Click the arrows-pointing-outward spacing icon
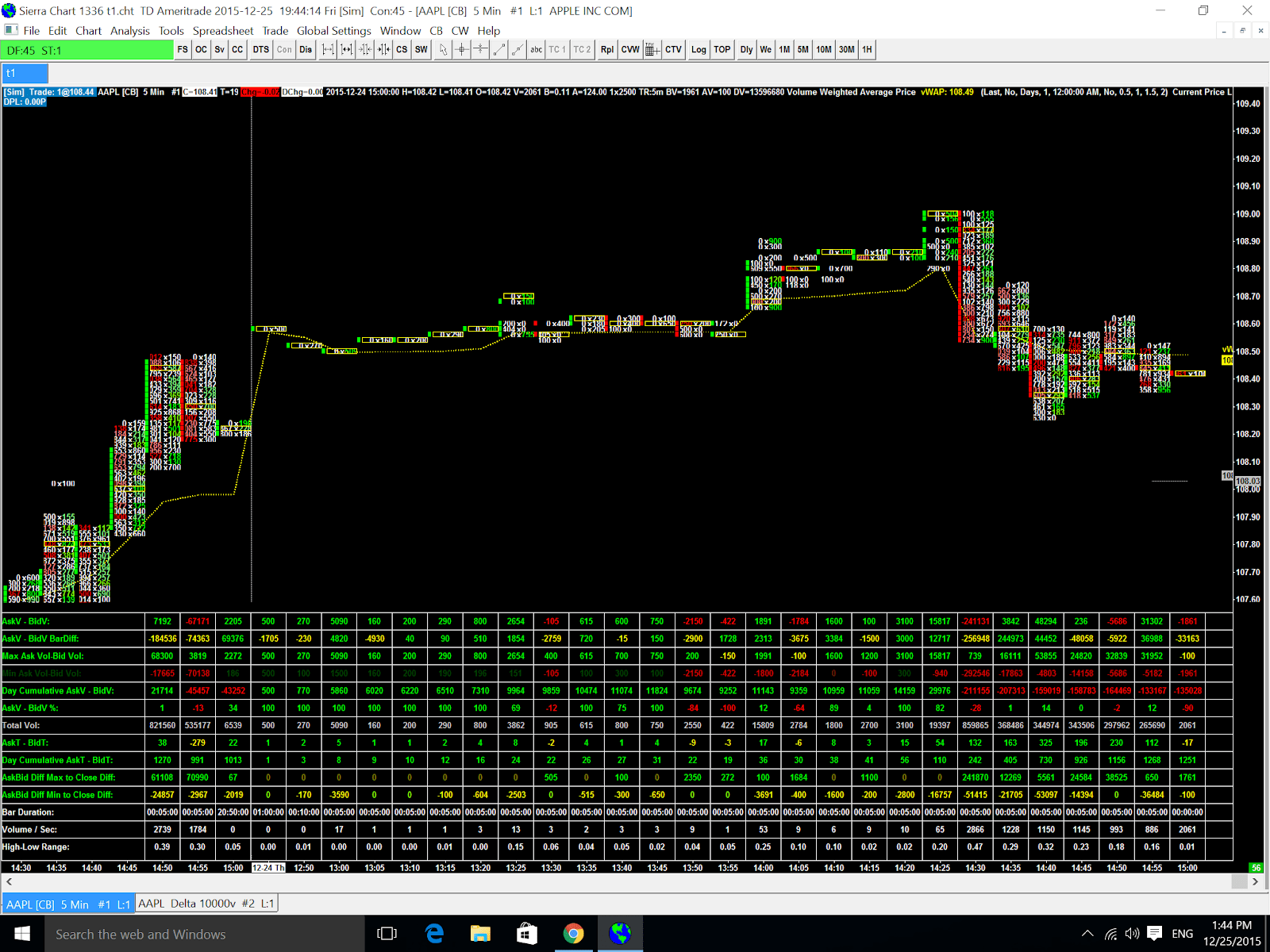Viewport: 1270px width, 952px height. pos(383,50)
